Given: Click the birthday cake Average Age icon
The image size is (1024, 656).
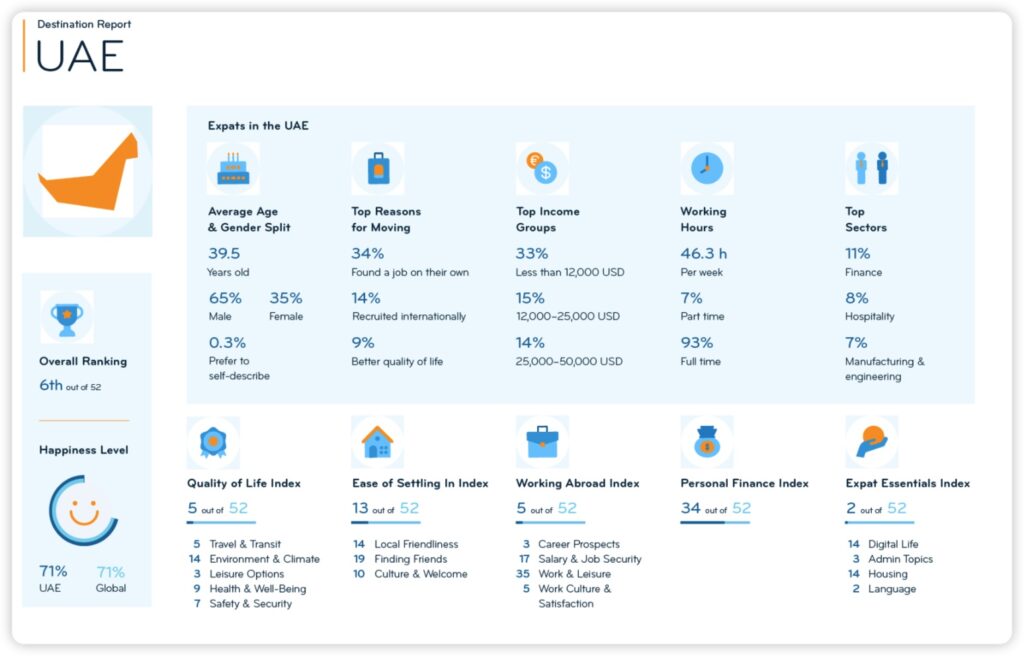Looking at the screenshot, I should coord(233,168).
